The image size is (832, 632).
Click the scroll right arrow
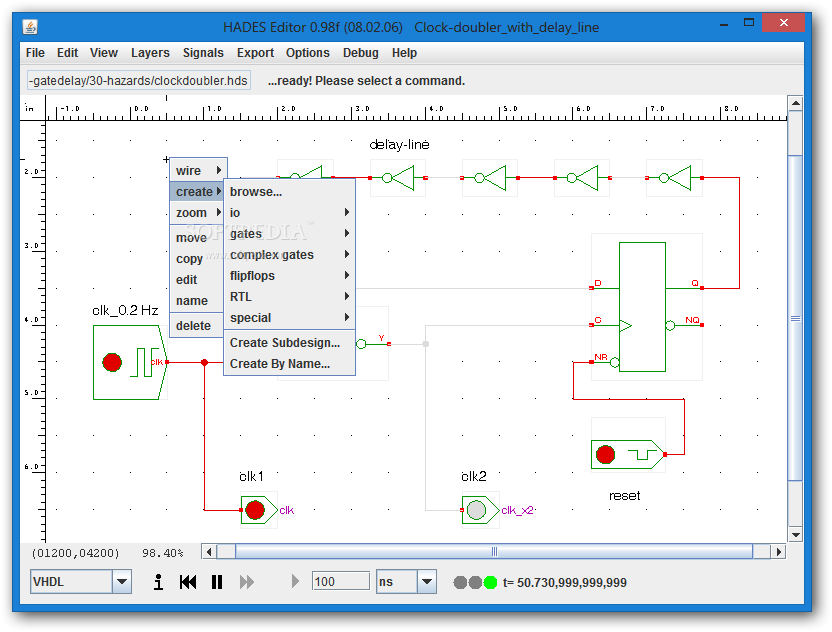click(778, 552)
